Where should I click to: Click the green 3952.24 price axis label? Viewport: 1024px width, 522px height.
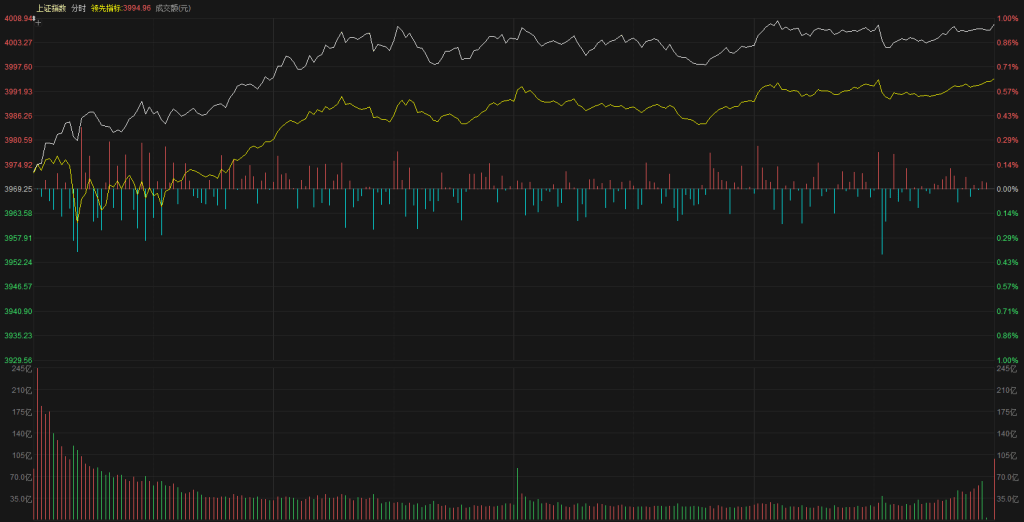(x=18, y=262)
